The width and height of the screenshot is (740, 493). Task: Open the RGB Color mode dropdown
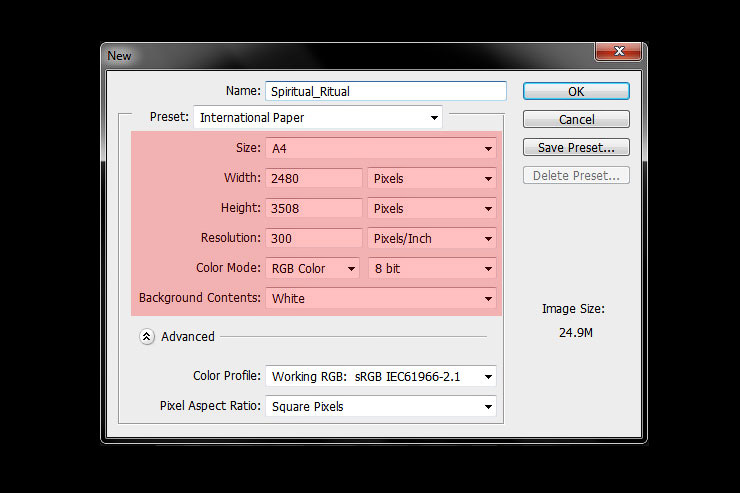pyautogui.click(x=313, y=269)
